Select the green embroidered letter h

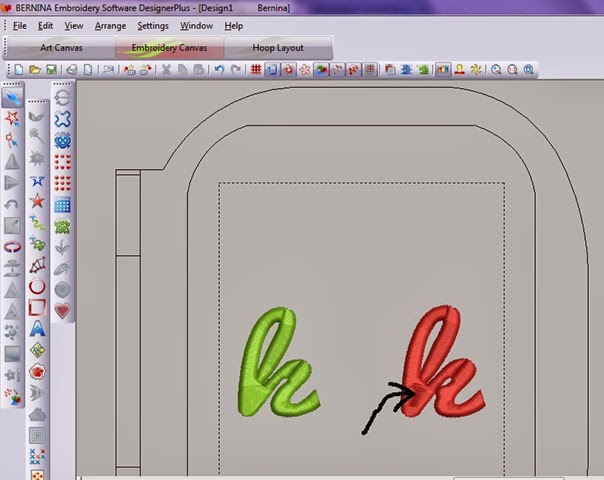[x=278, y=362]
